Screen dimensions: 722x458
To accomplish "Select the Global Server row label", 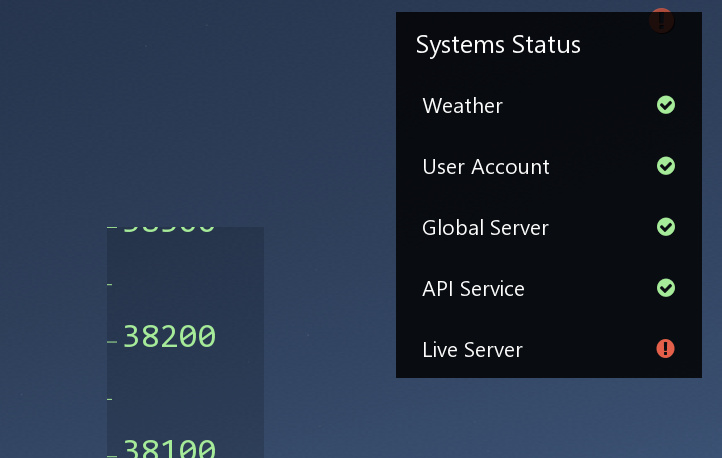I will [x=485, y=228].
